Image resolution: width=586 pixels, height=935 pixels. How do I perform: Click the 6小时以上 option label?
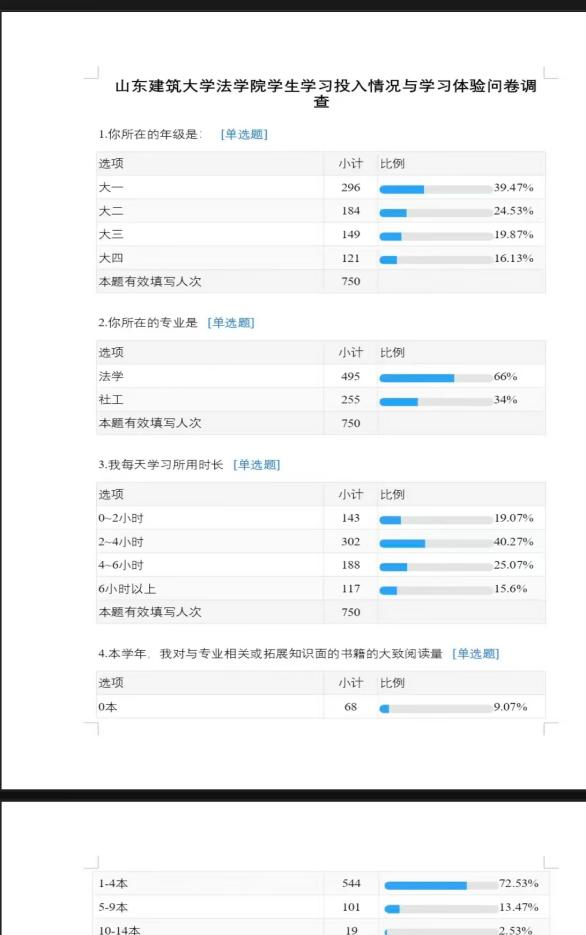(x=127, y=589)
